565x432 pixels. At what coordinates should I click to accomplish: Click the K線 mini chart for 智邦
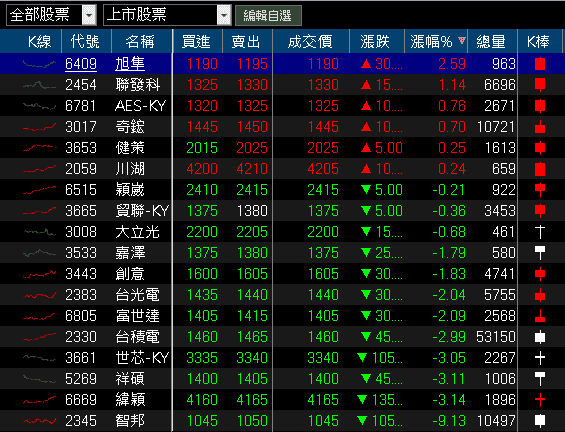pyautogui.click(x=39, y=421)
